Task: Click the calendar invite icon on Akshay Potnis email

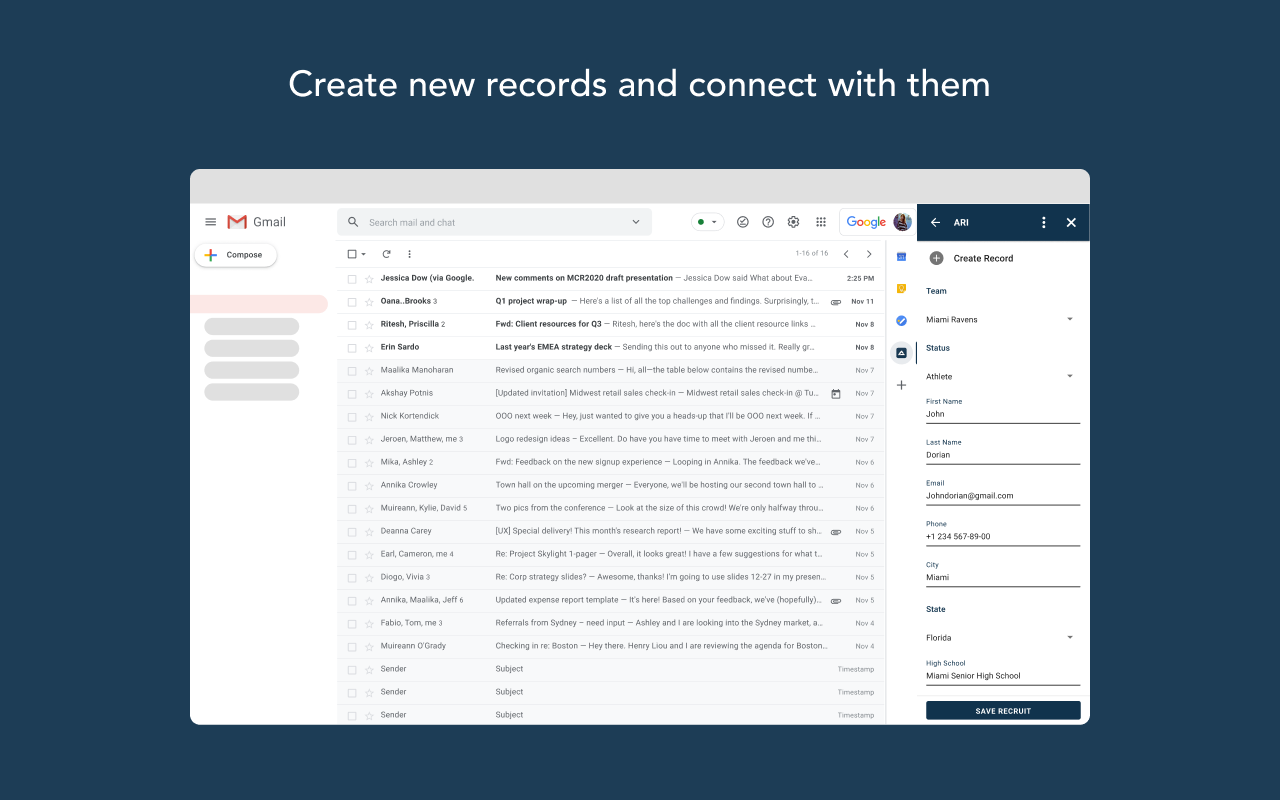Action: pos(836,394)
